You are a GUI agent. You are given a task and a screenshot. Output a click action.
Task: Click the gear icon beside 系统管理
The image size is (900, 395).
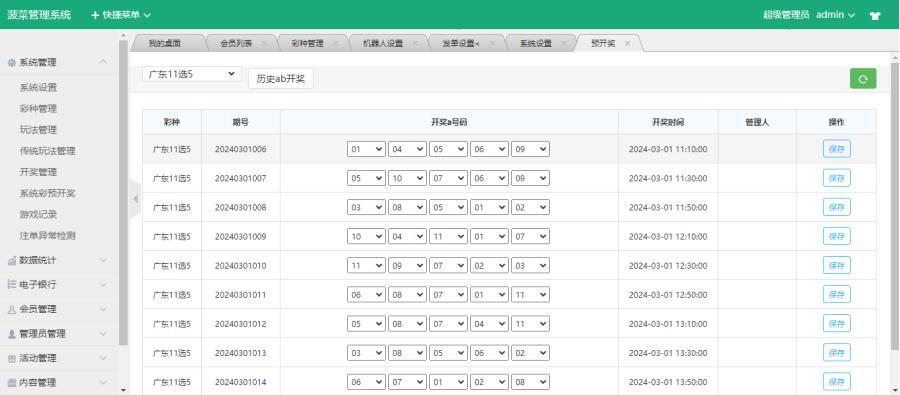pyautogui.click(x=12, y=63)
